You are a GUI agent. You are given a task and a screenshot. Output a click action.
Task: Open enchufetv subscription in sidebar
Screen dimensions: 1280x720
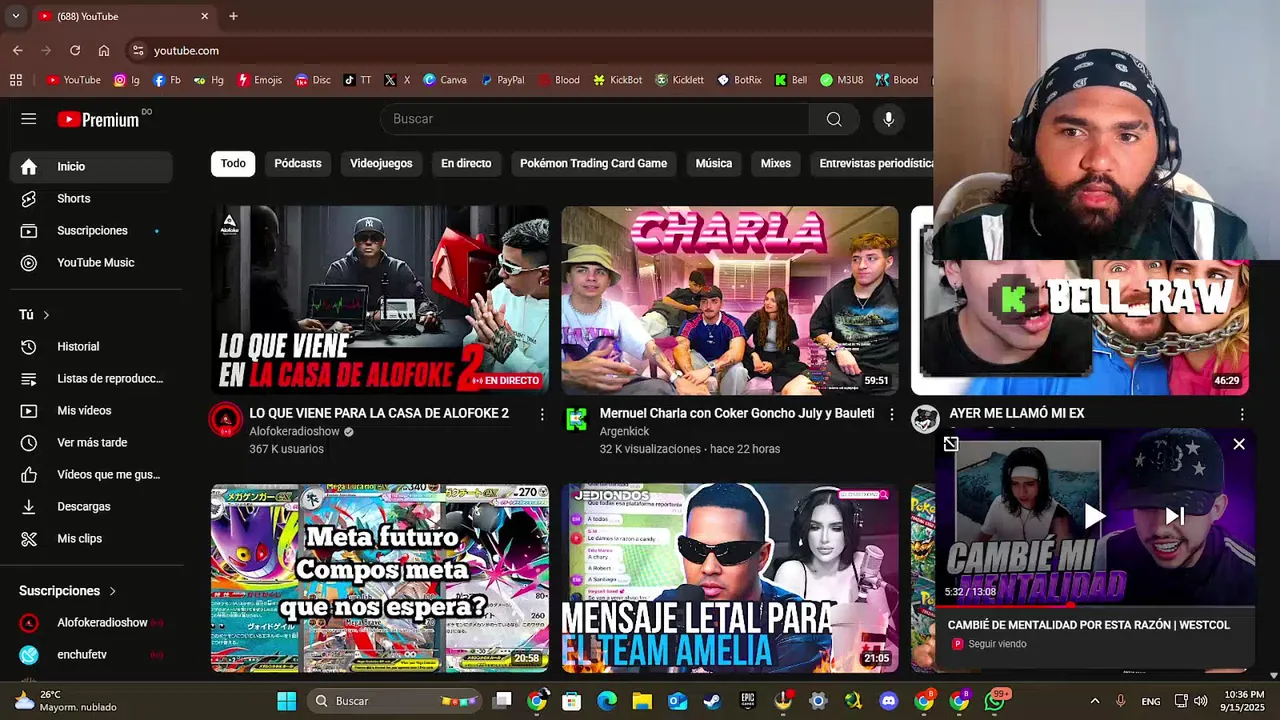click(91, 655)
